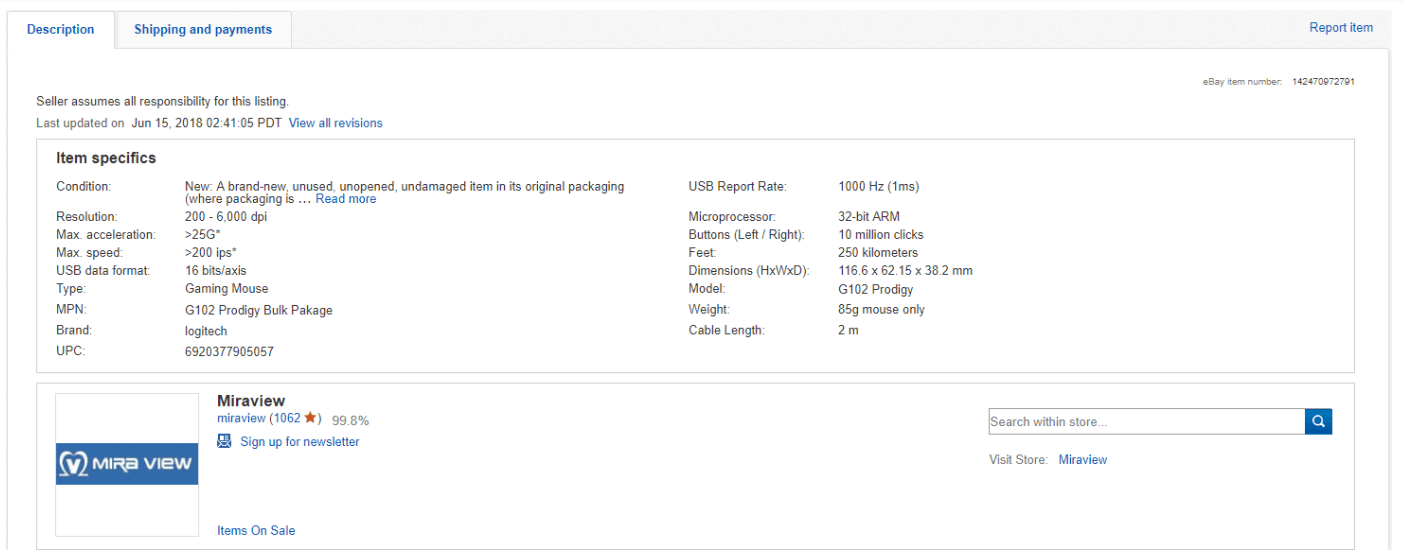
Task: Open the Shipping and payments tab
Action: (x=203, y=29)
